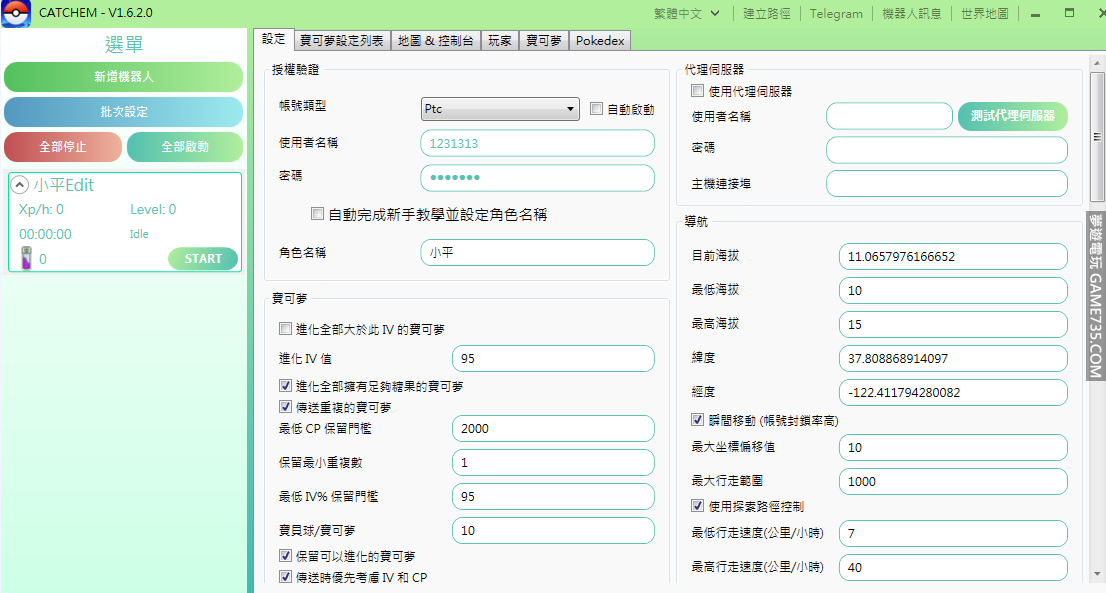Enable the 自動啟動 checkbox
This screenshot has width=1106, height=593.
tap(597, 109)
